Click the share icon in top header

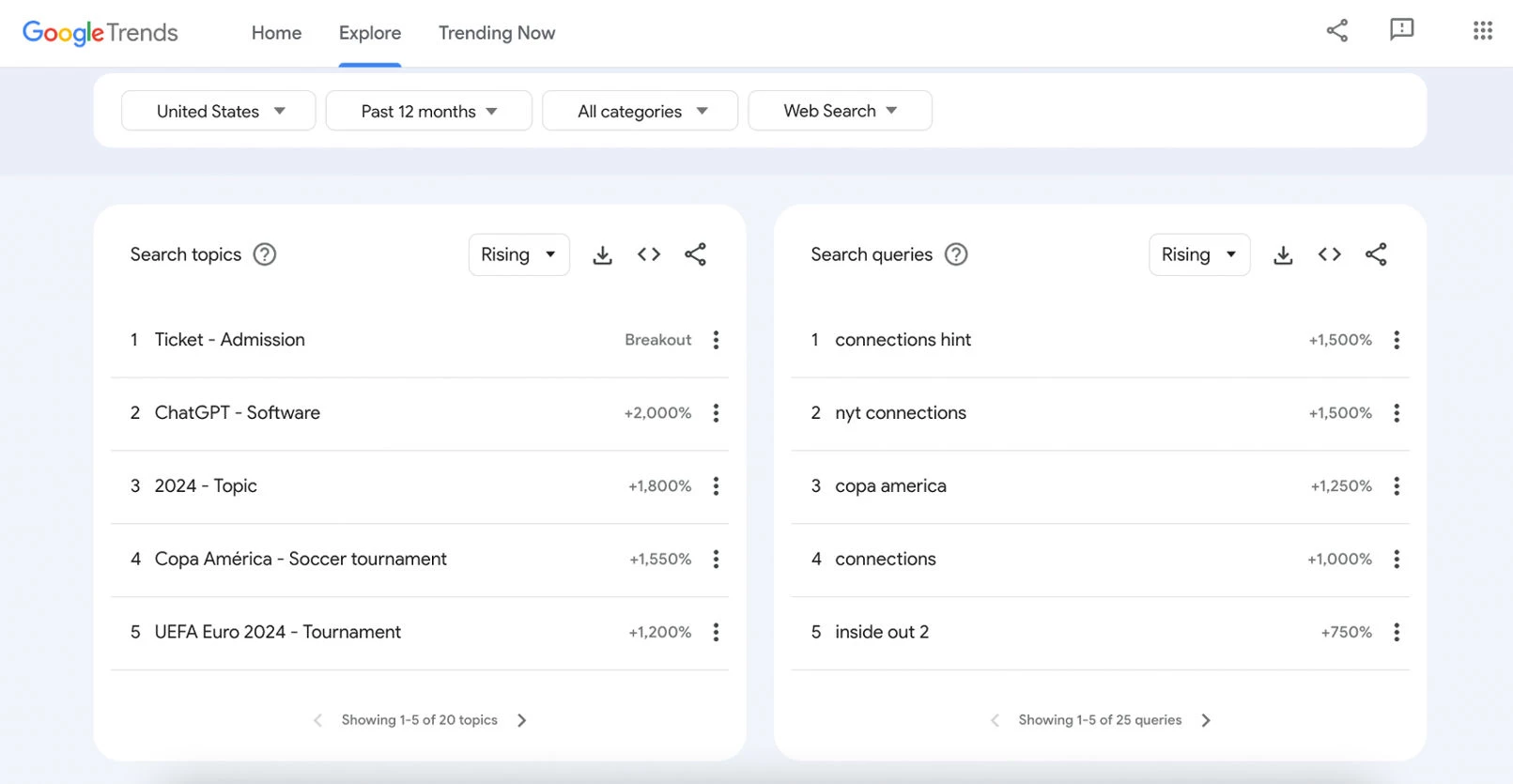pos(1337,30)
